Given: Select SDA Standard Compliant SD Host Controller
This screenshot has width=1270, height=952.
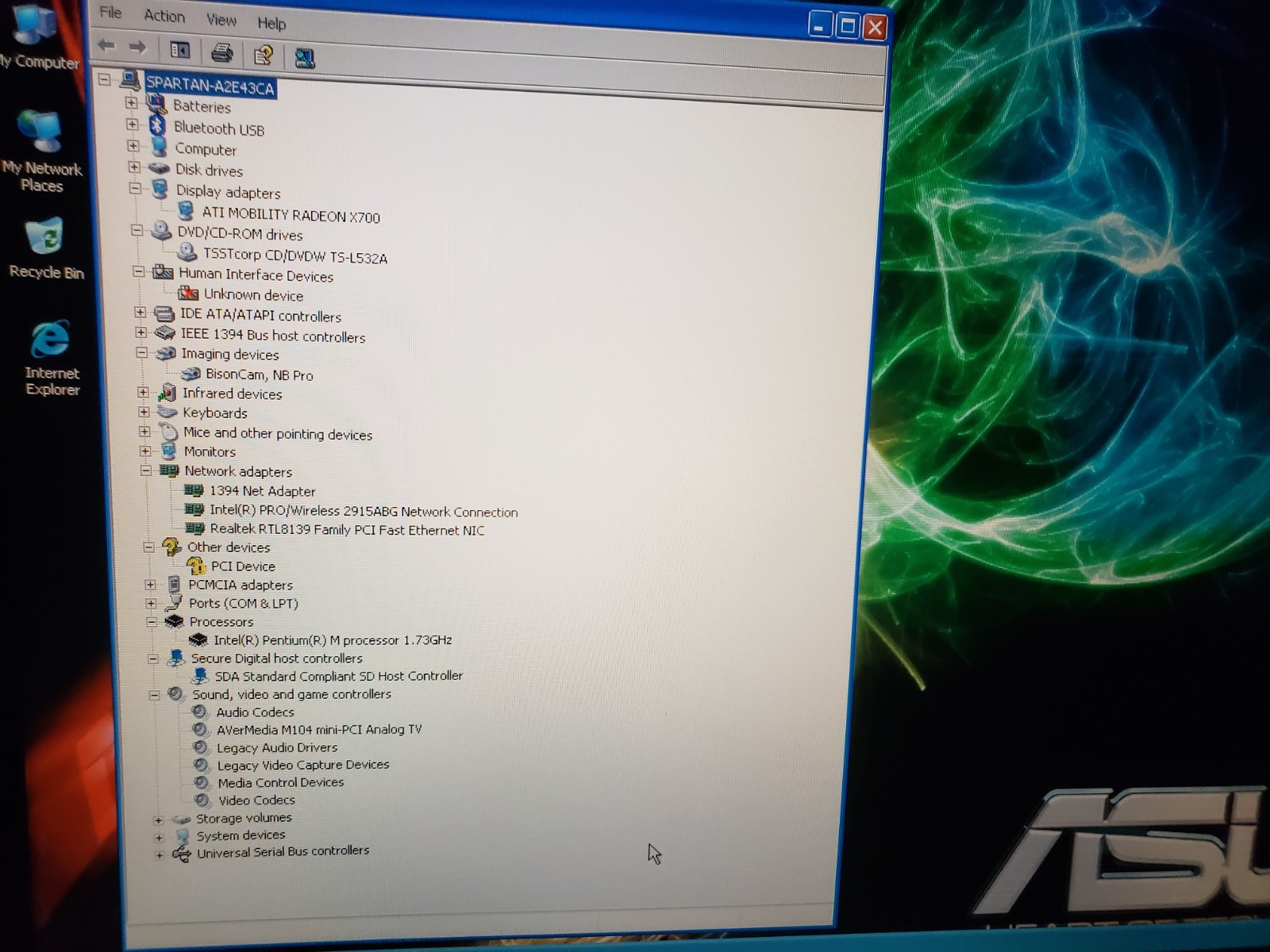Looking at the screenshot, I should (339, 676).
